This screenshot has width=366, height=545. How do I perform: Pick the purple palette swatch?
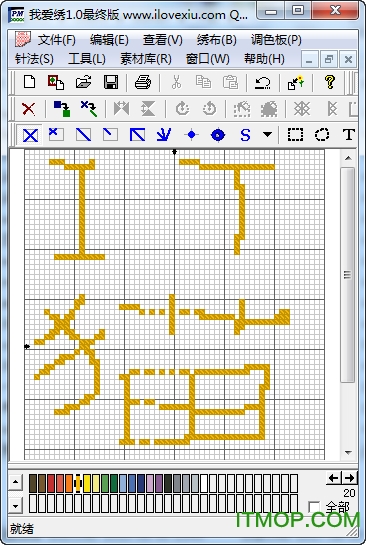click(x=159, y=483)
